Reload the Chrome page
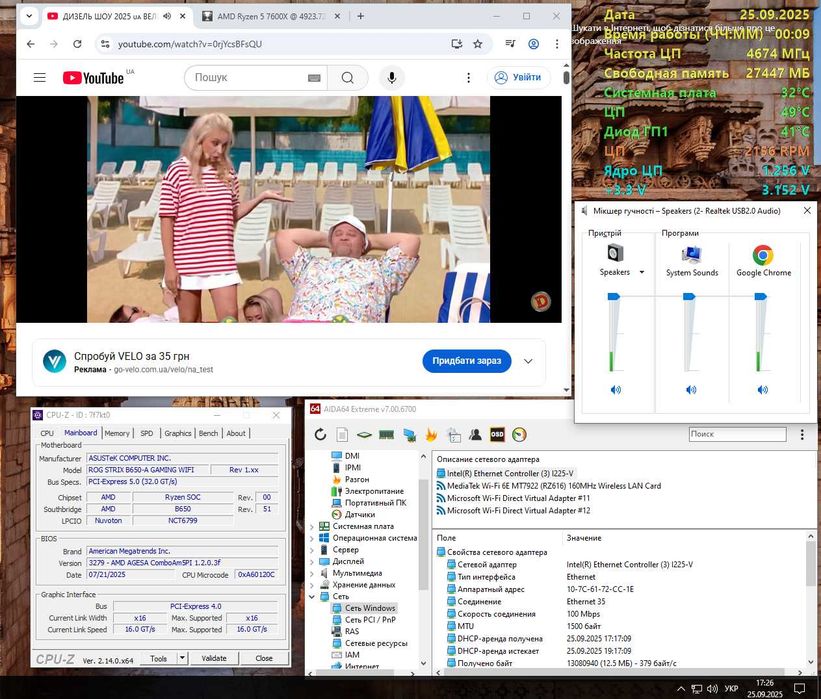 coord(77,44)
